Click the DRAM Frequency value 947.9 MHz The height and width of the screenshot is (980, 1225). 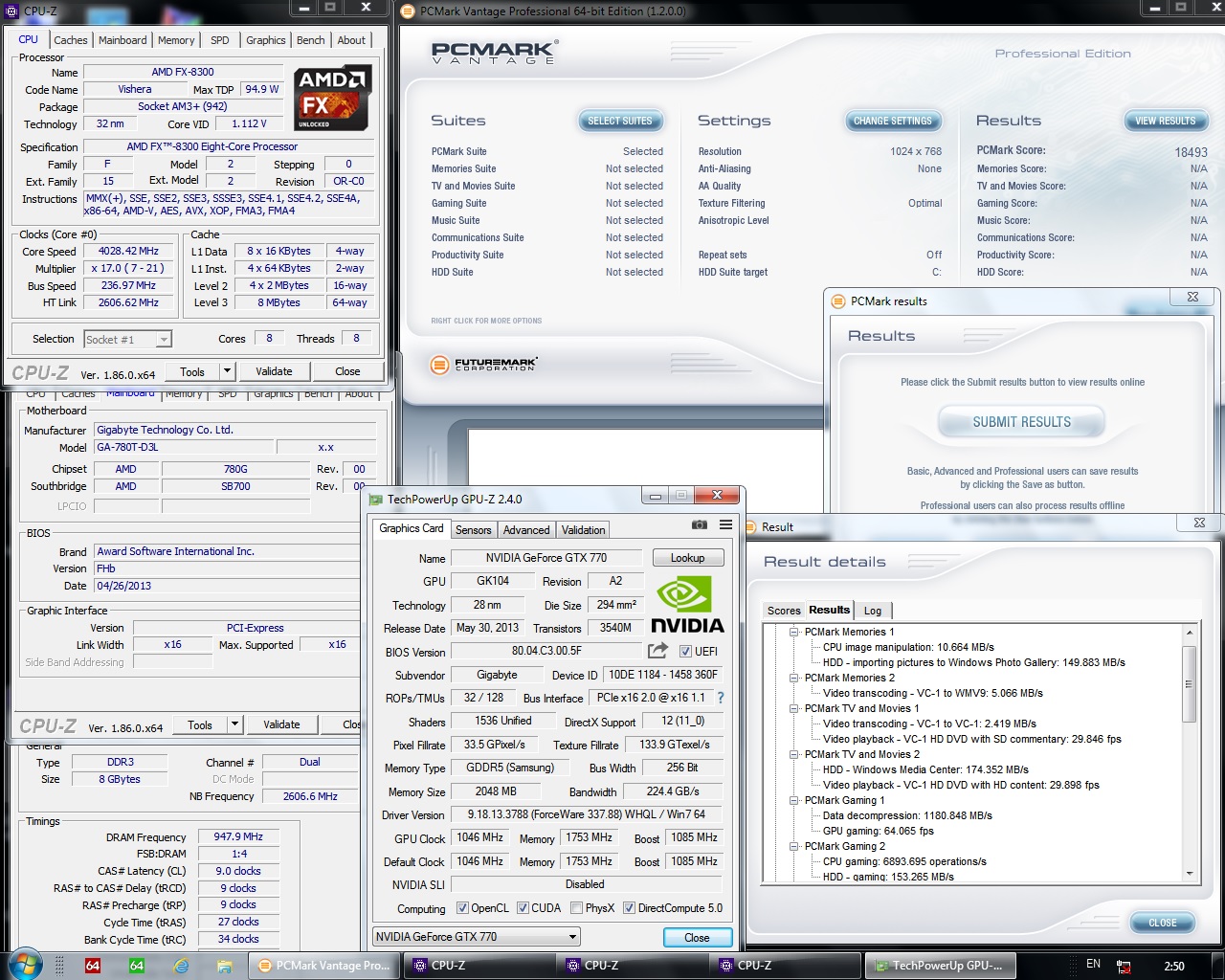pyautogui.click(x=238, y=836)
